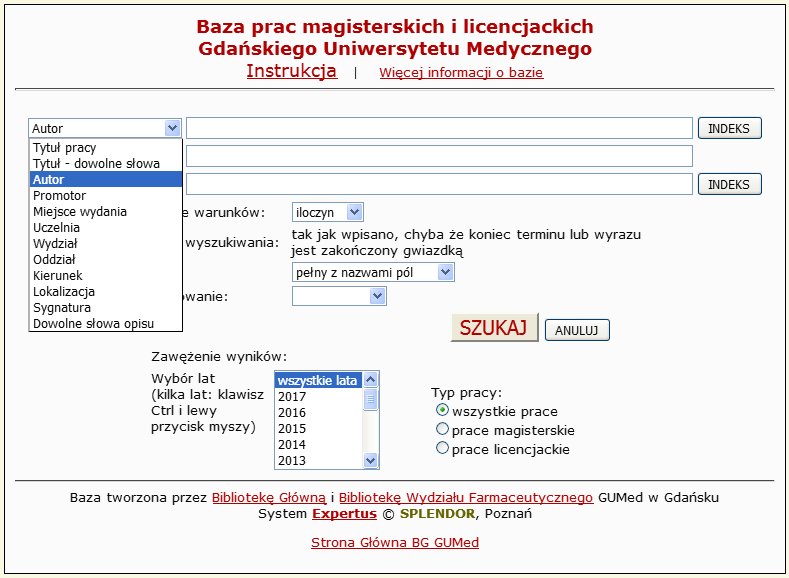Screen dimensions: 789x578
Task: Expand 'pełny z nazwami pól' format dropdown
Action: tap(373, 272)
